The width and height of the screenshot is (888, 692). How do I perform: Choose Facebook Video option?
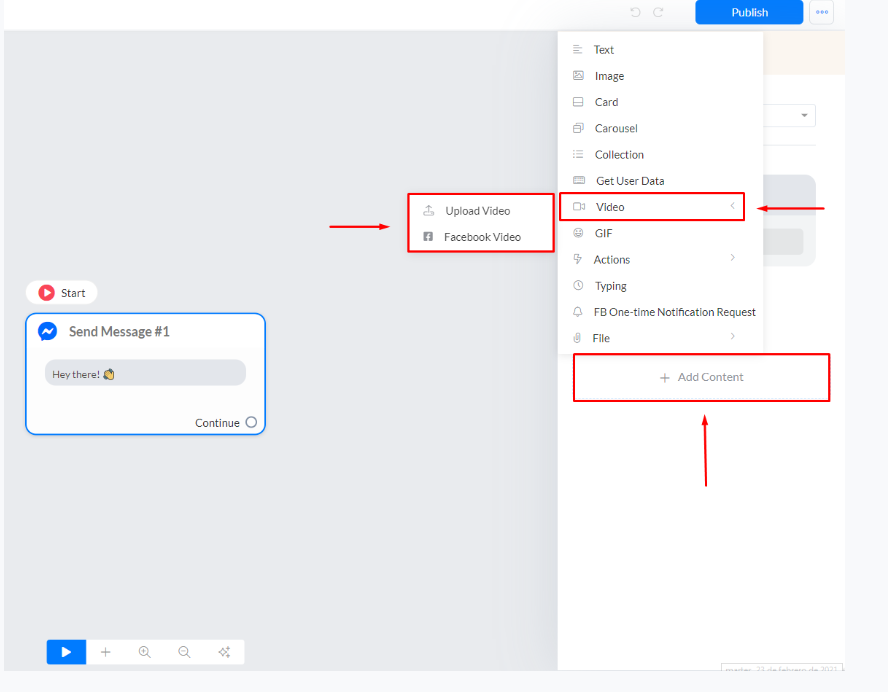482,237
